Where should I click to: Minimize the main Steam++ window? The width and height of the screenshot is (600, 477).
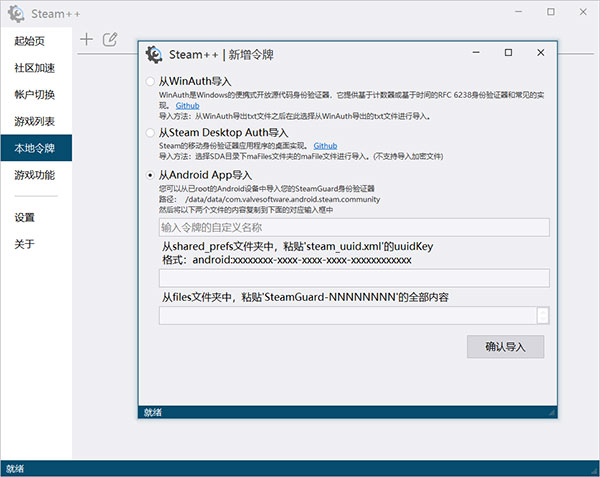pos(518,12)
